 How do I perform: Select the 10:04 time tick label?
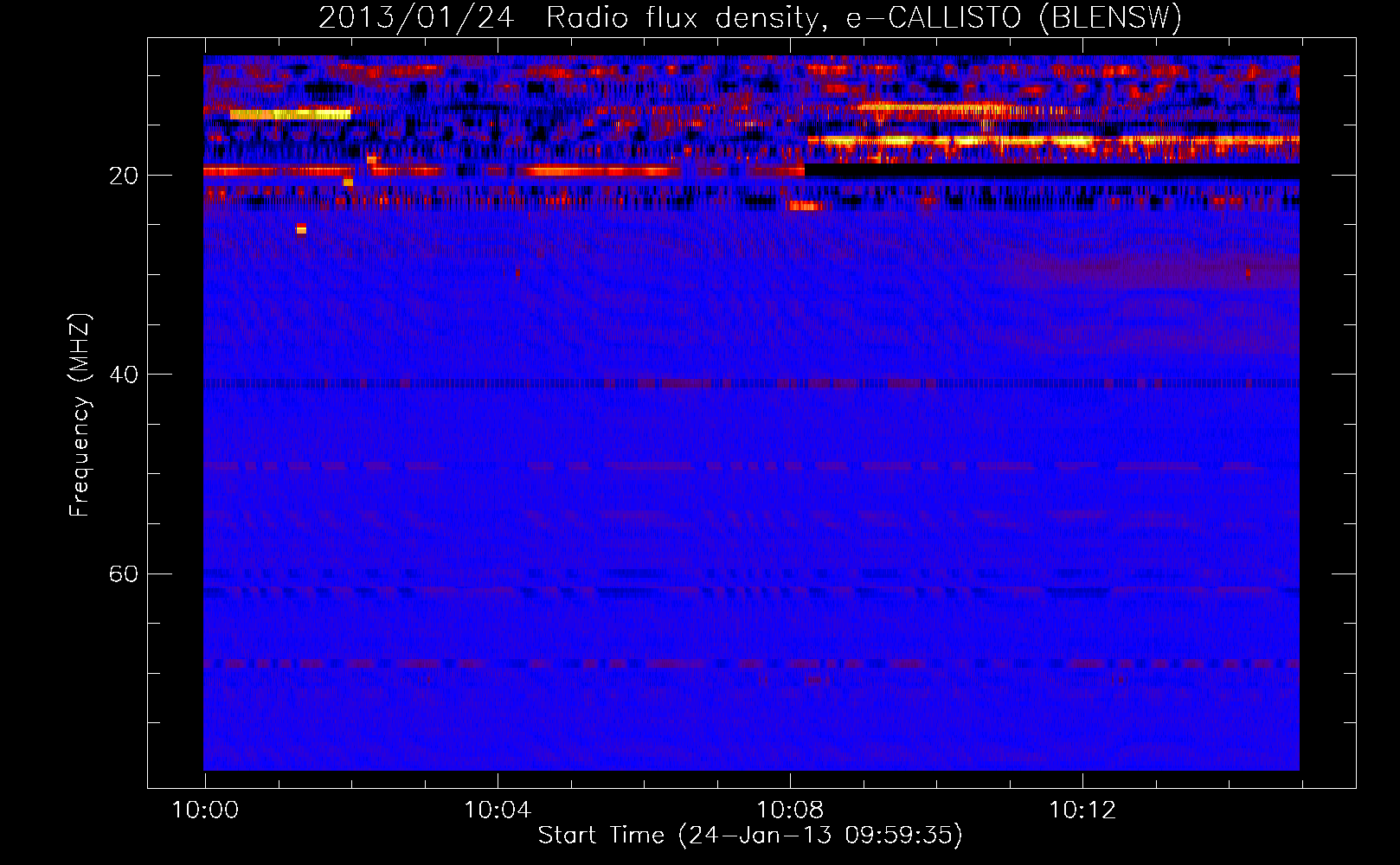(x=498, y=811)
